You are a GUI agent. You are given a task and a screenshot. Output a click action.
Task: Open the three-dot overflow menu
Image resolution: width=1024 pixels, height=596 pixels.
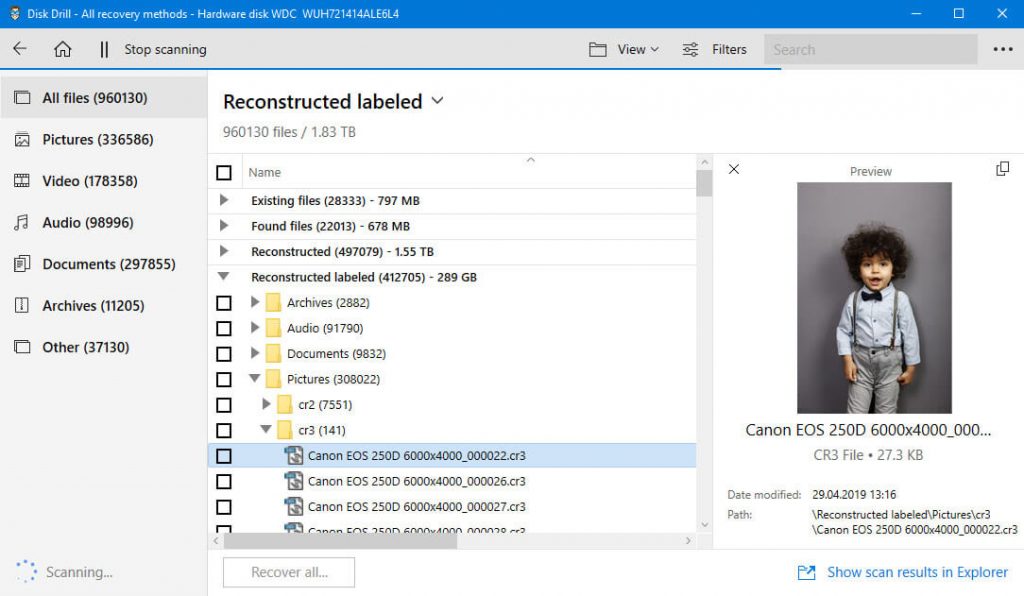coord(1003,48)
